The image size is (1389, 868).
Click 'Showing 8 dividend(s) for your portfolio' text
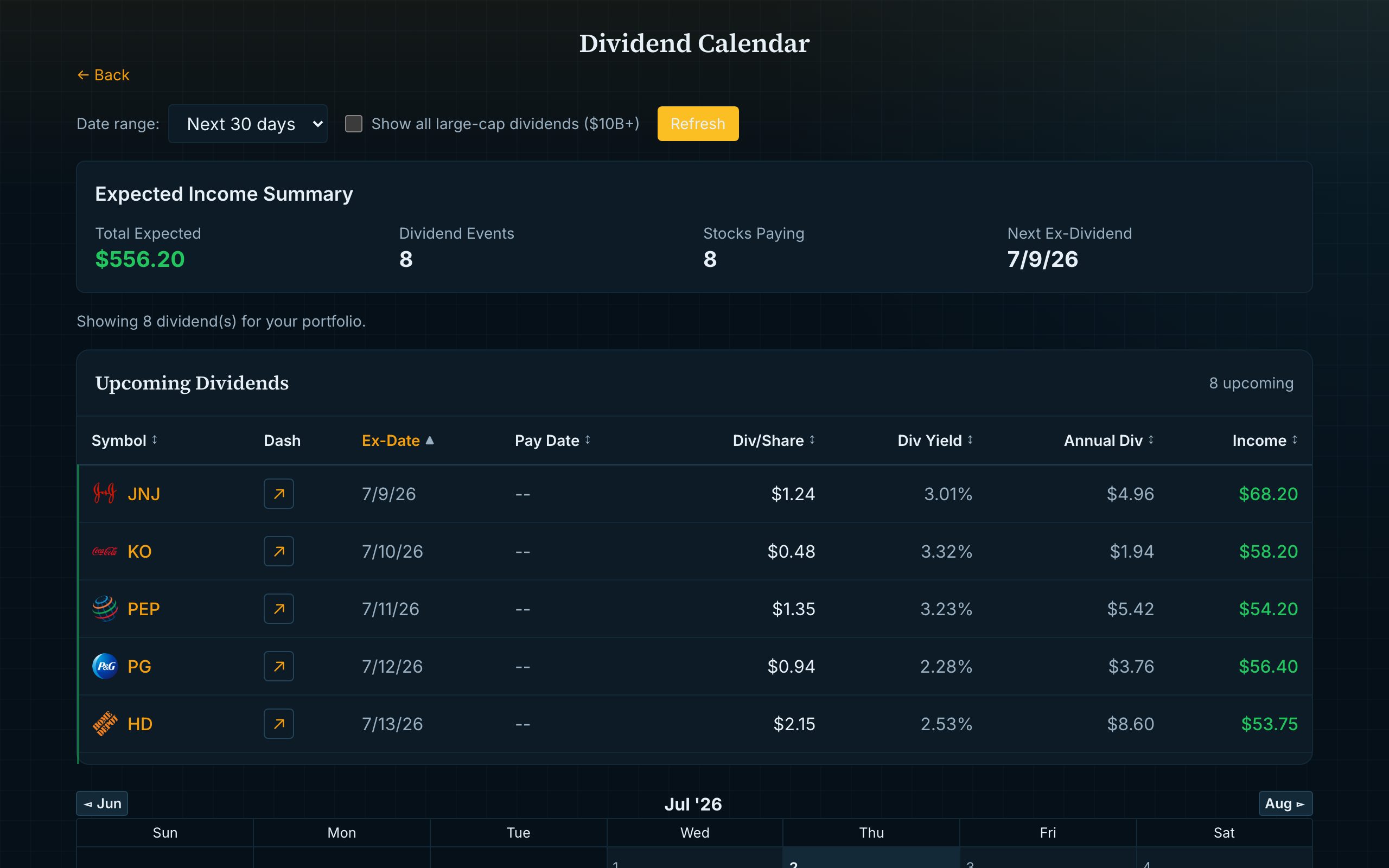221,321
